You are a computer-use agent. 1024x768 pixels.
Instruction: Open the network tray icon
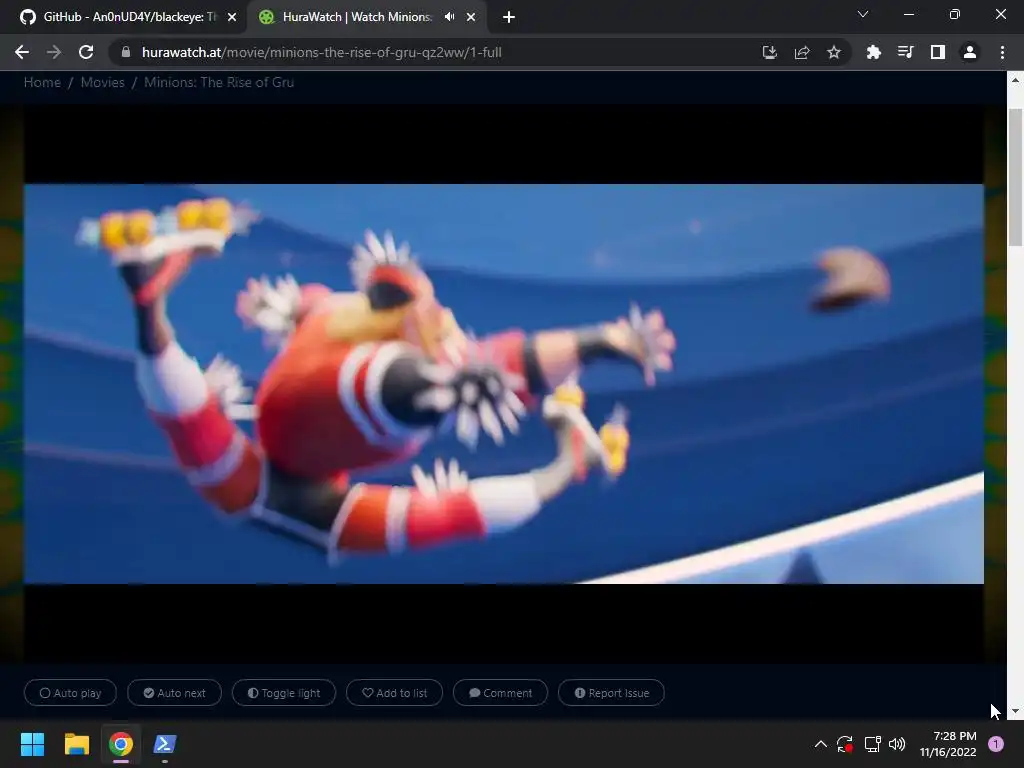(x=872, y=744)
